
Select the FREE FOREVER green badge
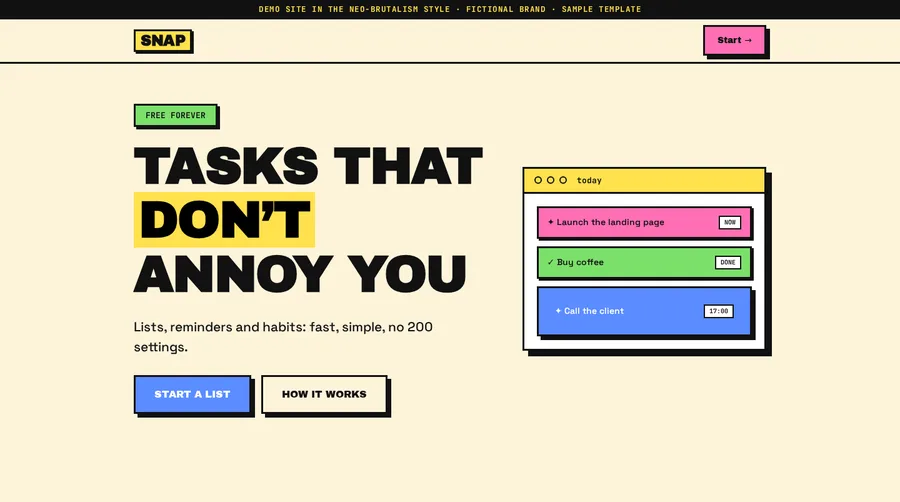[176, 115]
